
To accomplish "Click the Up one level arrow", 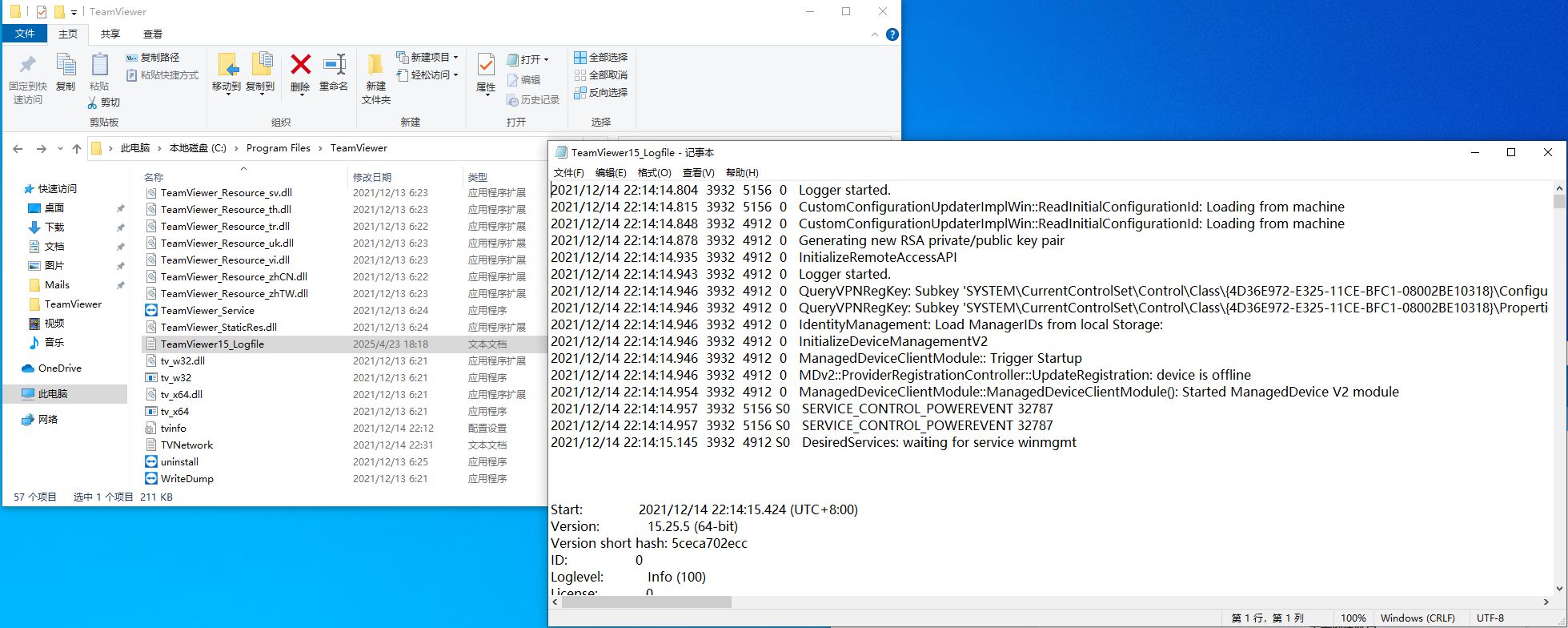I will (77, 148).
